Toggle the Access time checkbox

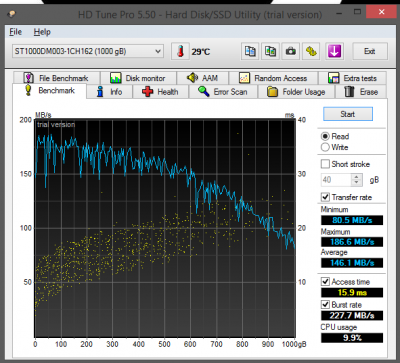pos(325,282)
